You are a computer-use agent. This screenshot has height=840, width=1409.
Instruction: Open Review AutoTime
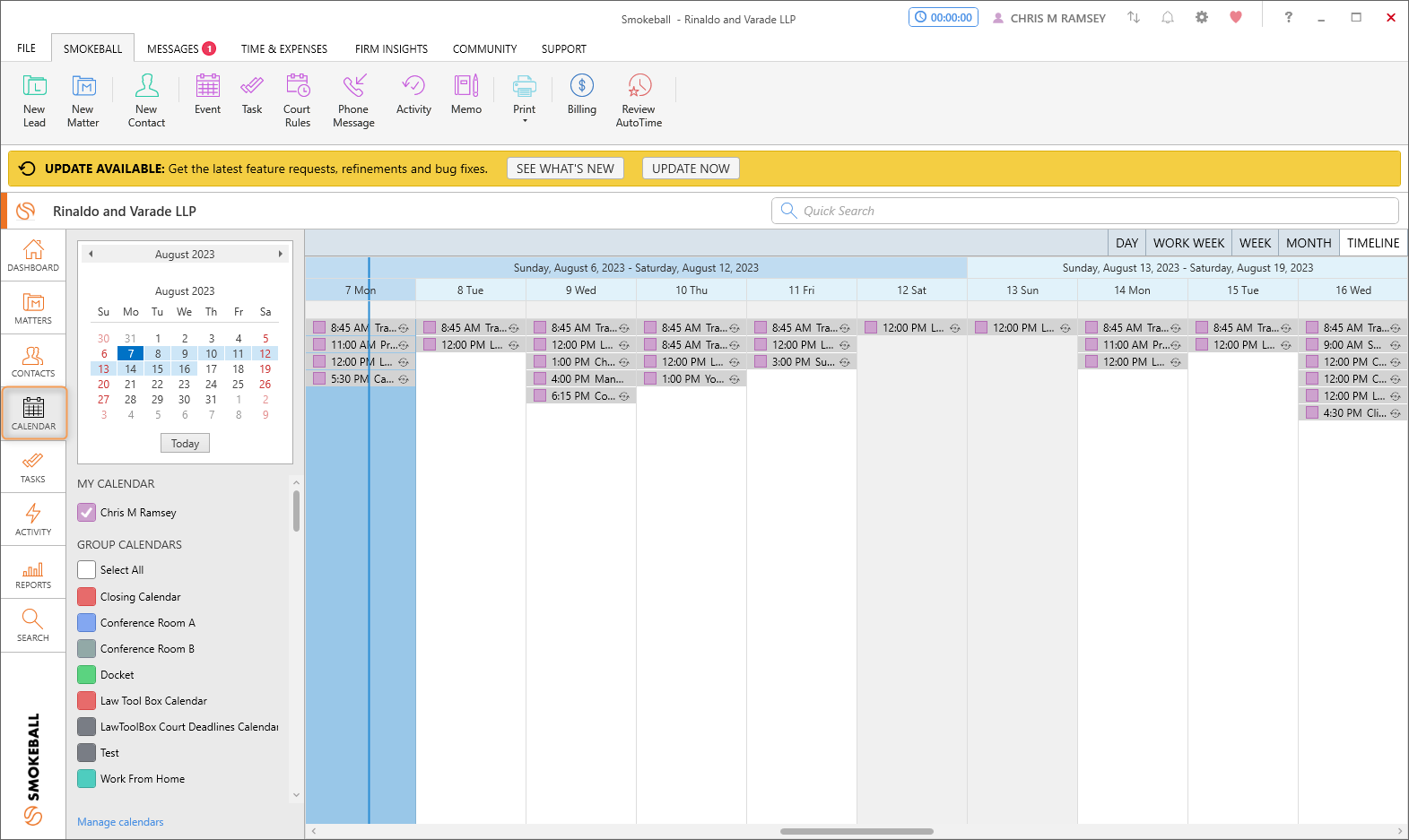[x=639, y=100]
